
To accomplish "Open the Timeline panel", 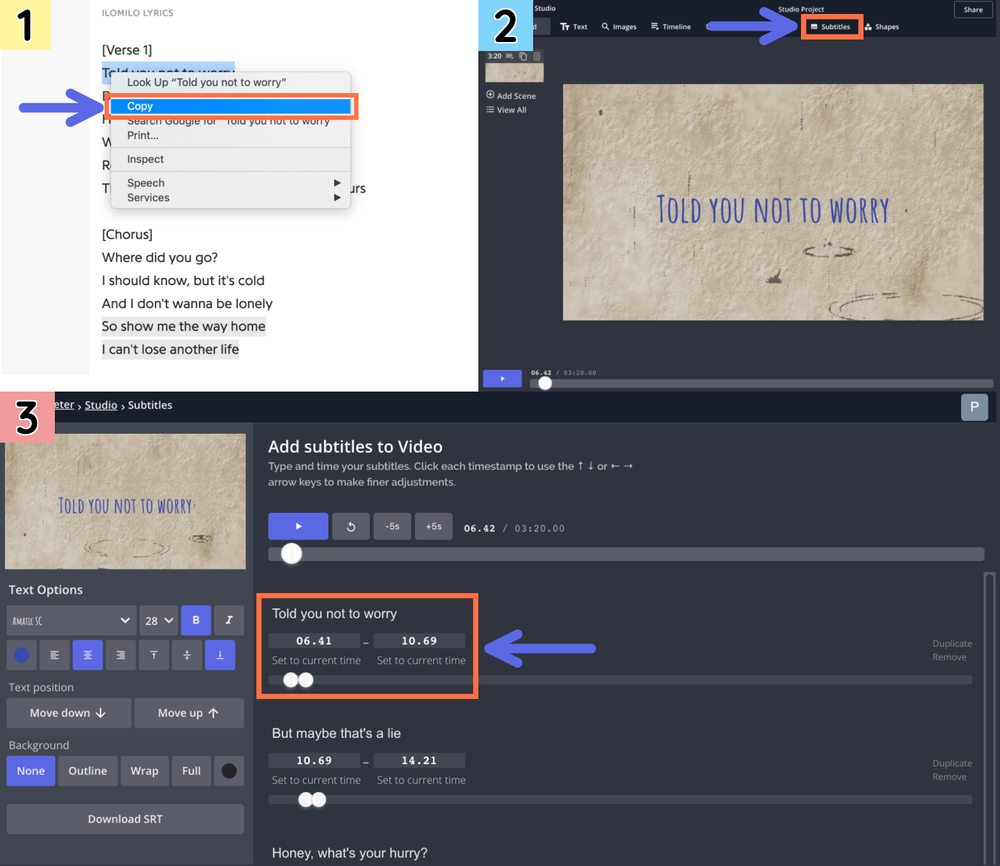I will pyautogui.click(x=670, y=27).
